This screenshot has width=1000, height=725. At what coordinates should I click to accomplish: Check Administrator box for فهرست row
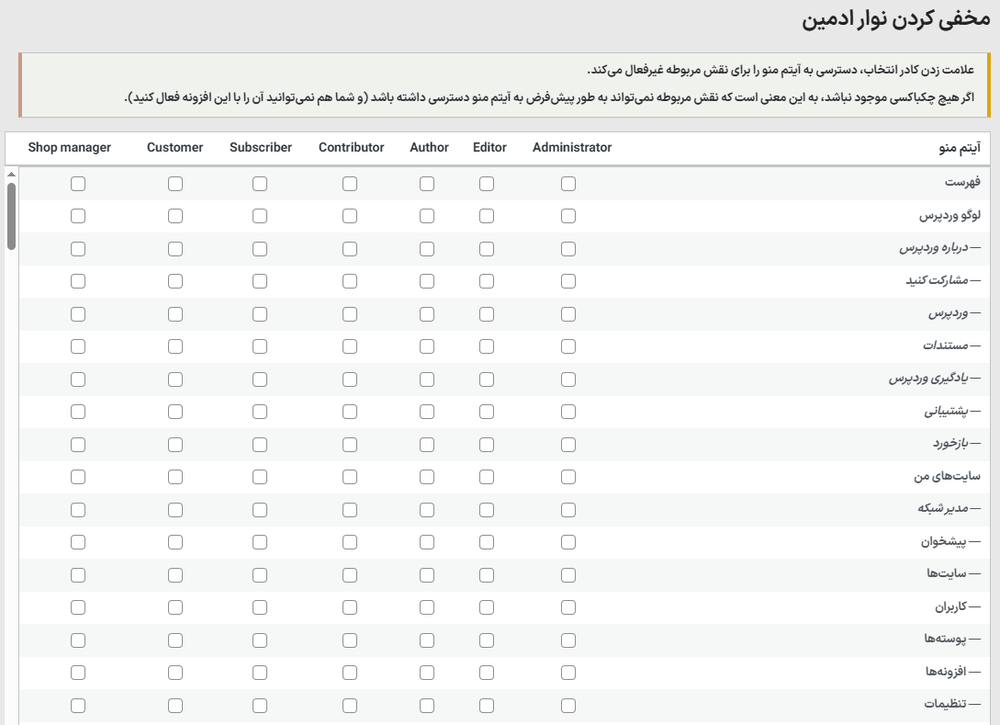pyautogui.click(x=568, y=184)
